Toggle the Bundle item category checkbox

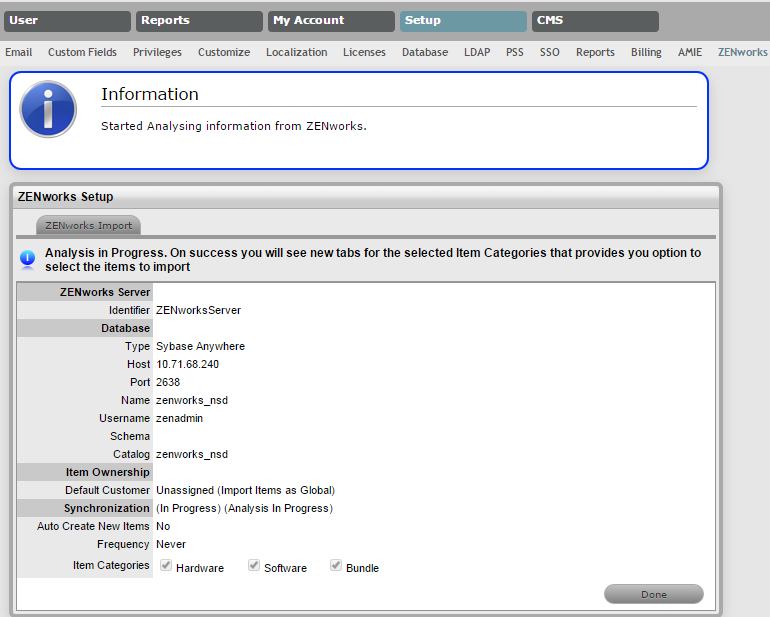pyautogui.click(x=336, y=565)
